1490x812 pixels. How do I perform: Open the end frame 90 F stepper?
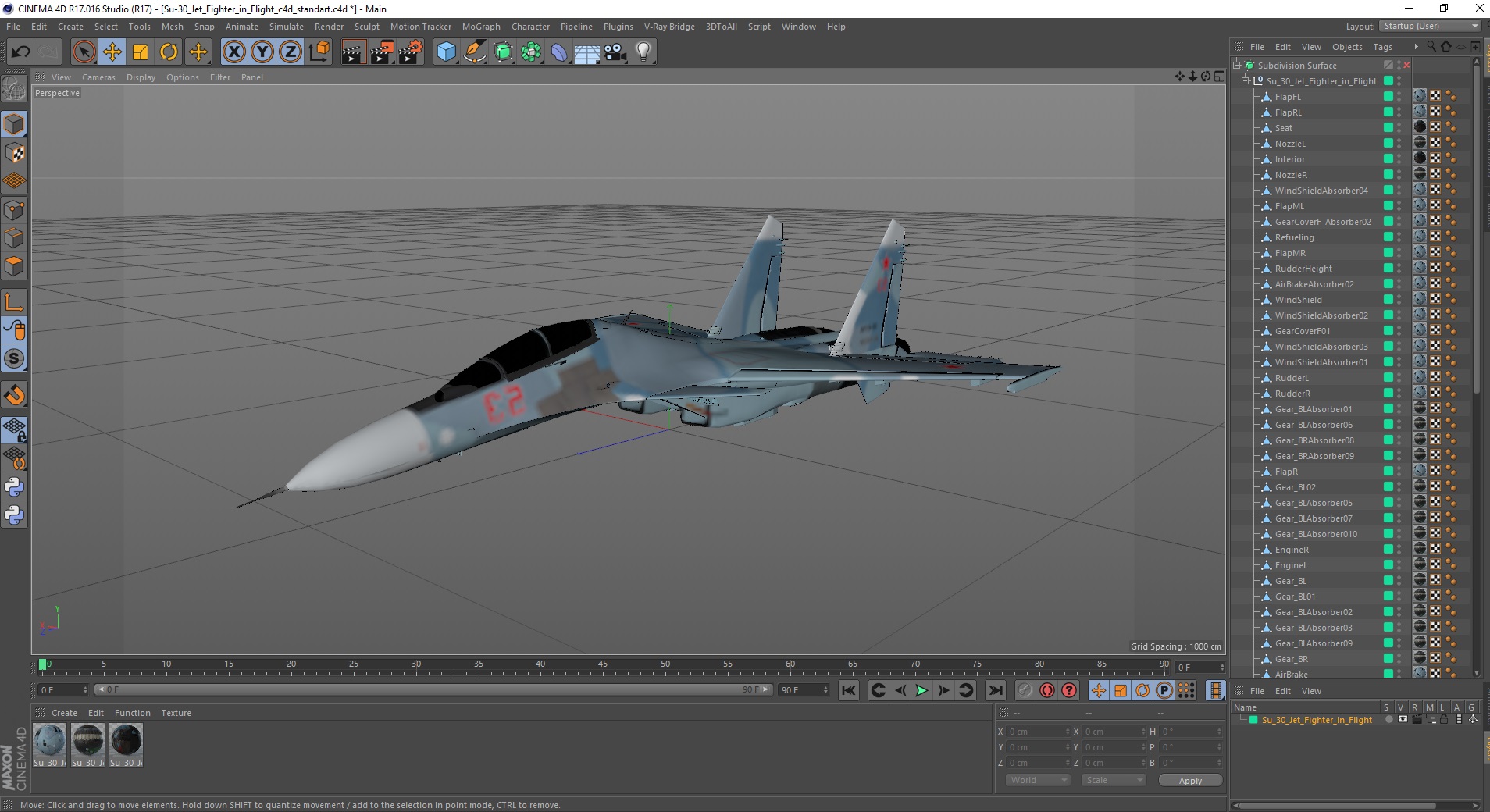[x=825, y=689]
